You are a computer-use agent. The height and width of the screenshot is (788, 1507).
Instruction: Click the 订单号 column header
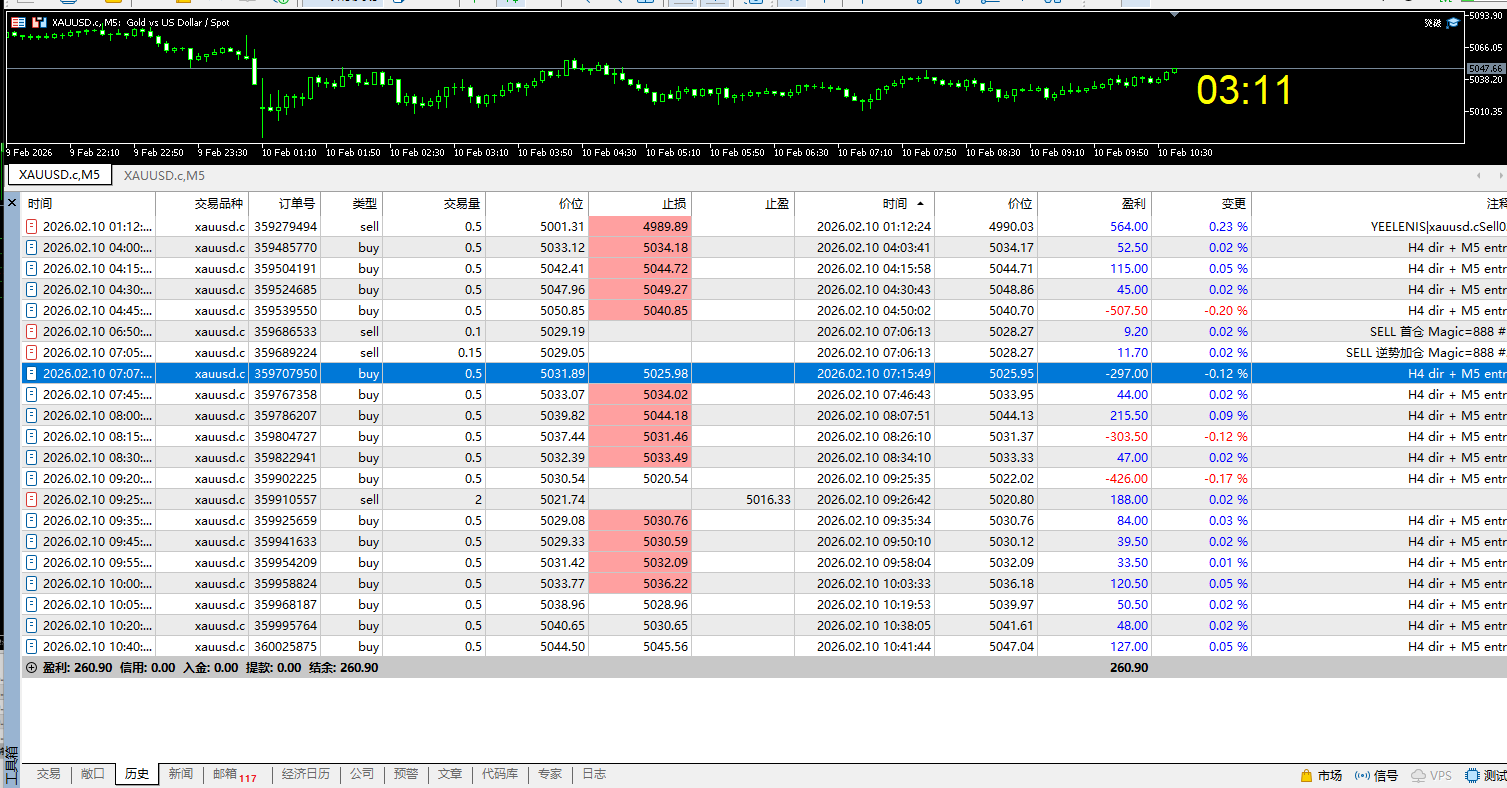tap(296, 204)
